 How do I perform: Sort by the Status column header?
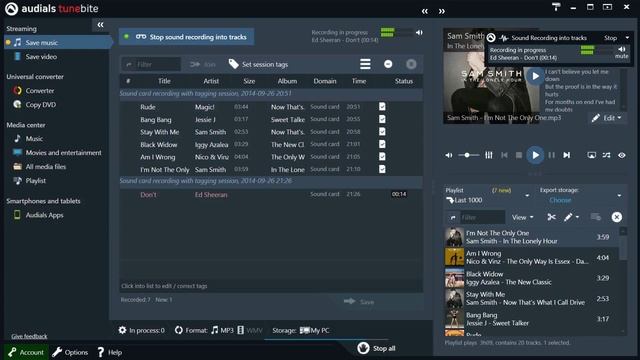[x=404, y=81]
